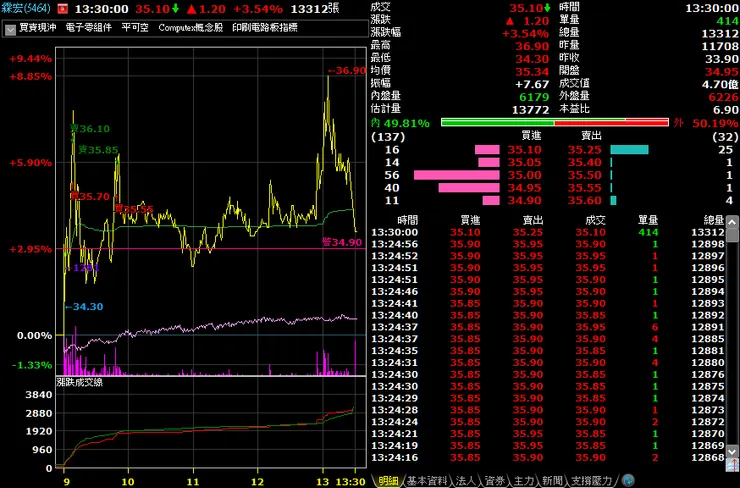Viewport: 740px width, 488px height.
Task: Click the 本益比 value 6.90
Action: click(x=726, y=110)
